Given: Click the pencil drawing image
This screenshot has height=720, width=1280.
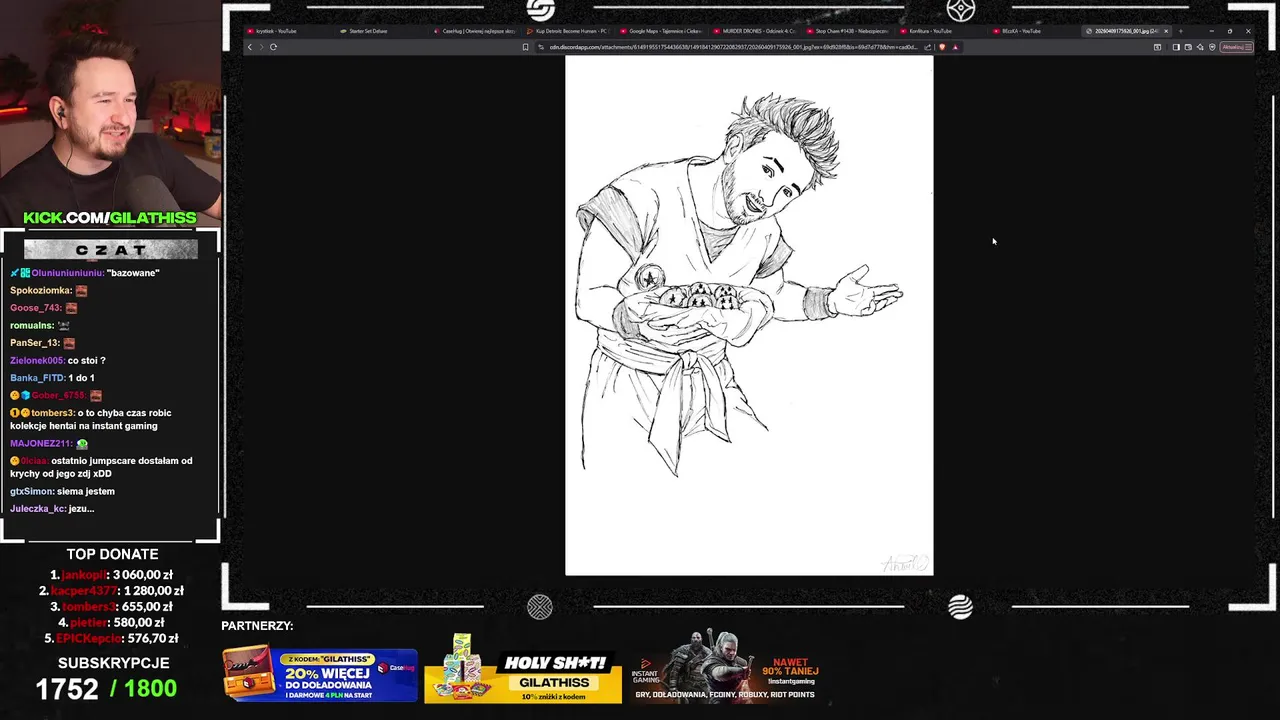Looking at the screenshot, I should (749, 315).
